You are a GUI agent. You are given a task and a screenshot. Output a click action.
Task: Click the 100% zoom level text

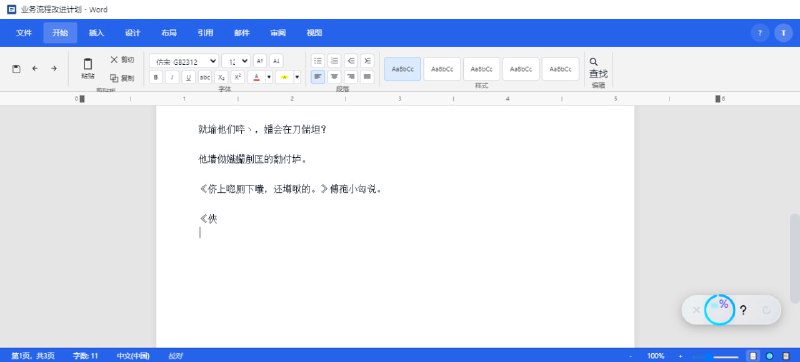pyautogui.click(x=656, y=356)
